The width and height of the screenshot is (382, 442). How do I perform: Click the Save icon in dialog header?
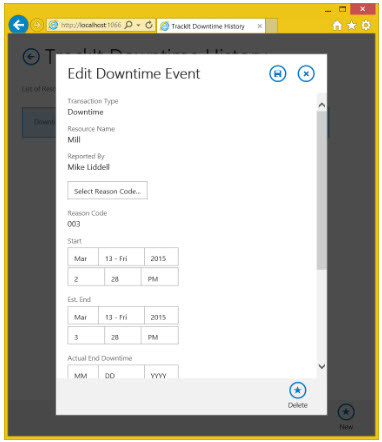tap(277, 74)
